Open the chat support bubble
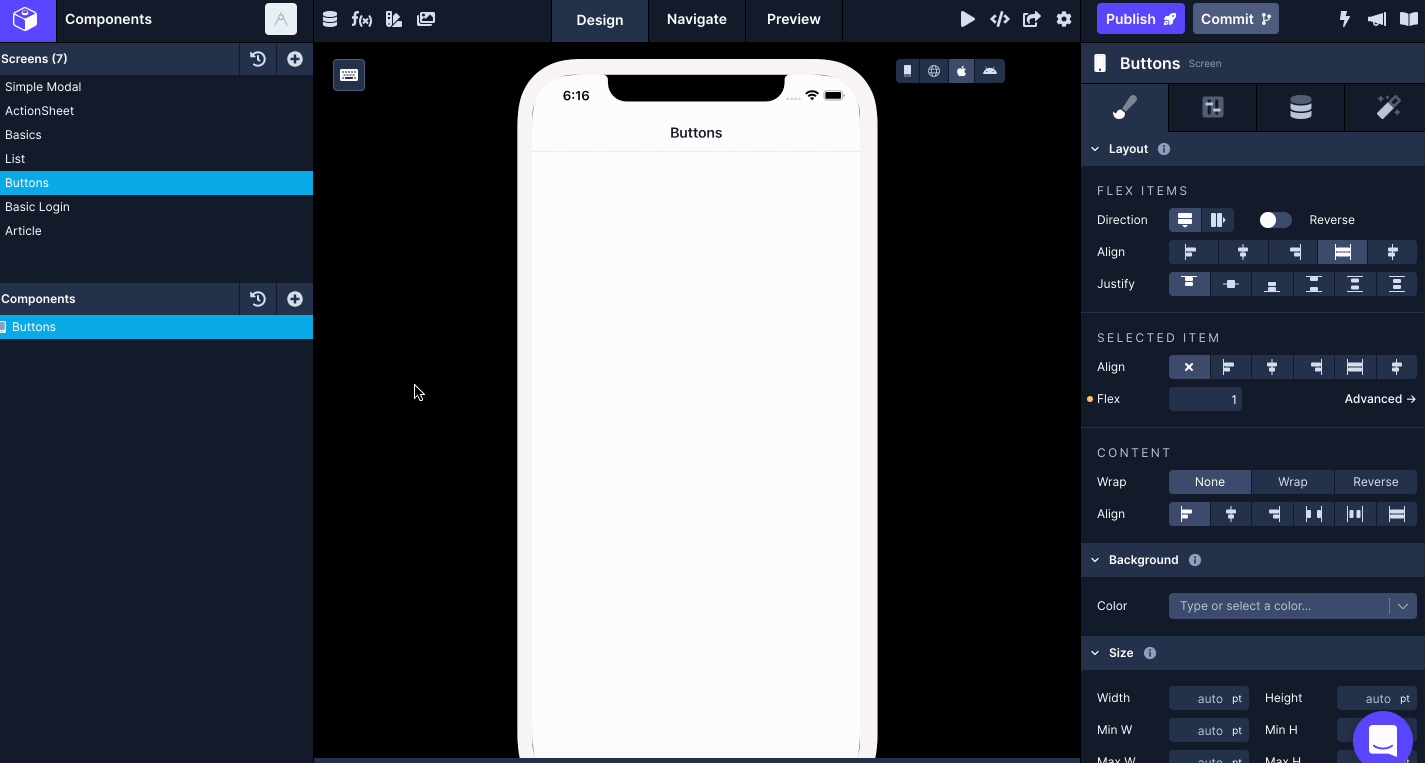 [1383, 739]
